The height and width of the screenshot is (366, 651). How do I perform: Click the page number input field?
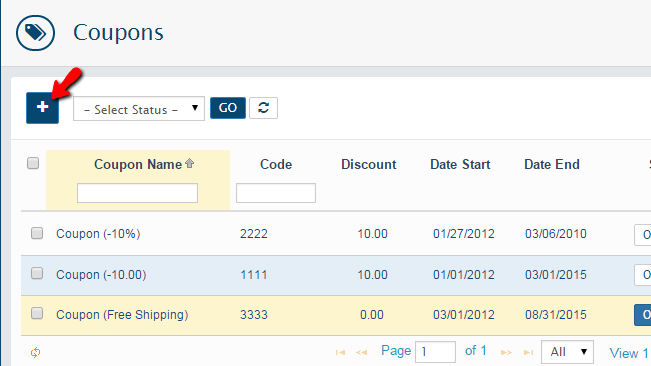[436, 352]
